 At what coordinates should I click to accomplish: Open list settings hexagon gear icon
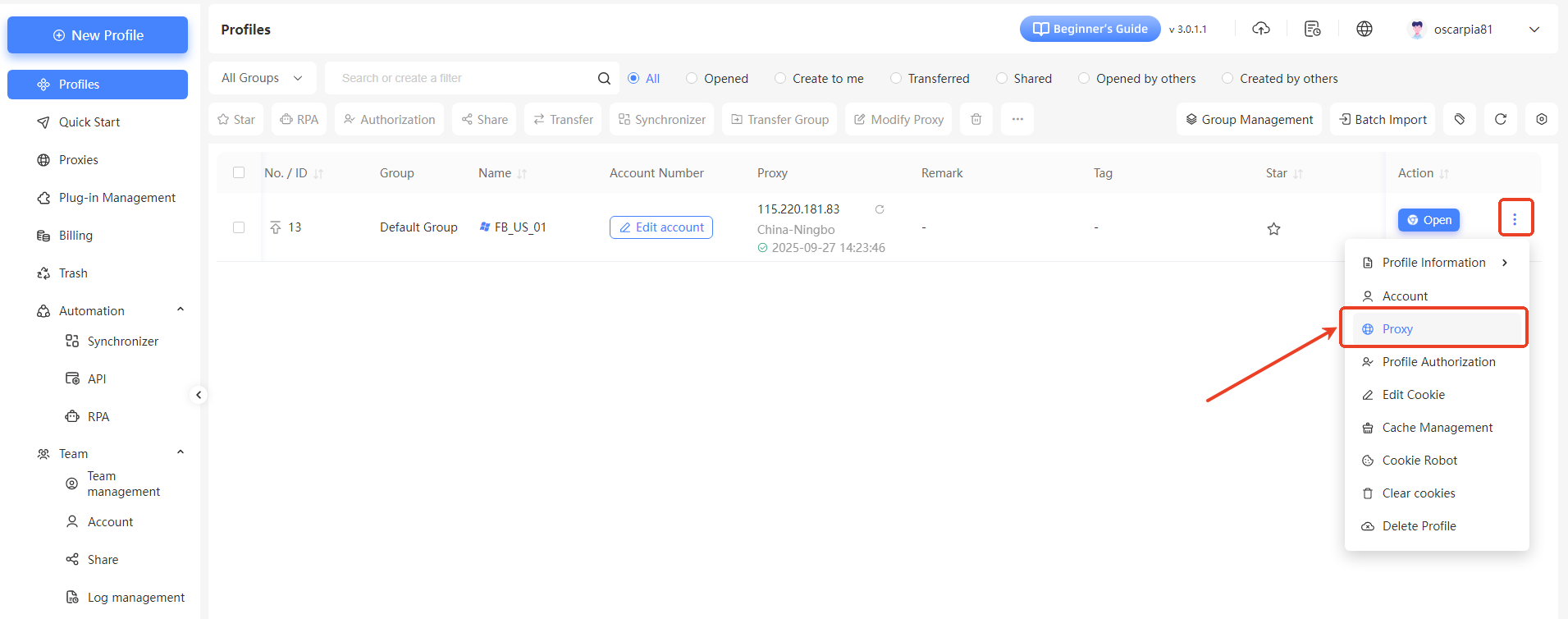tap(1541, 119)
